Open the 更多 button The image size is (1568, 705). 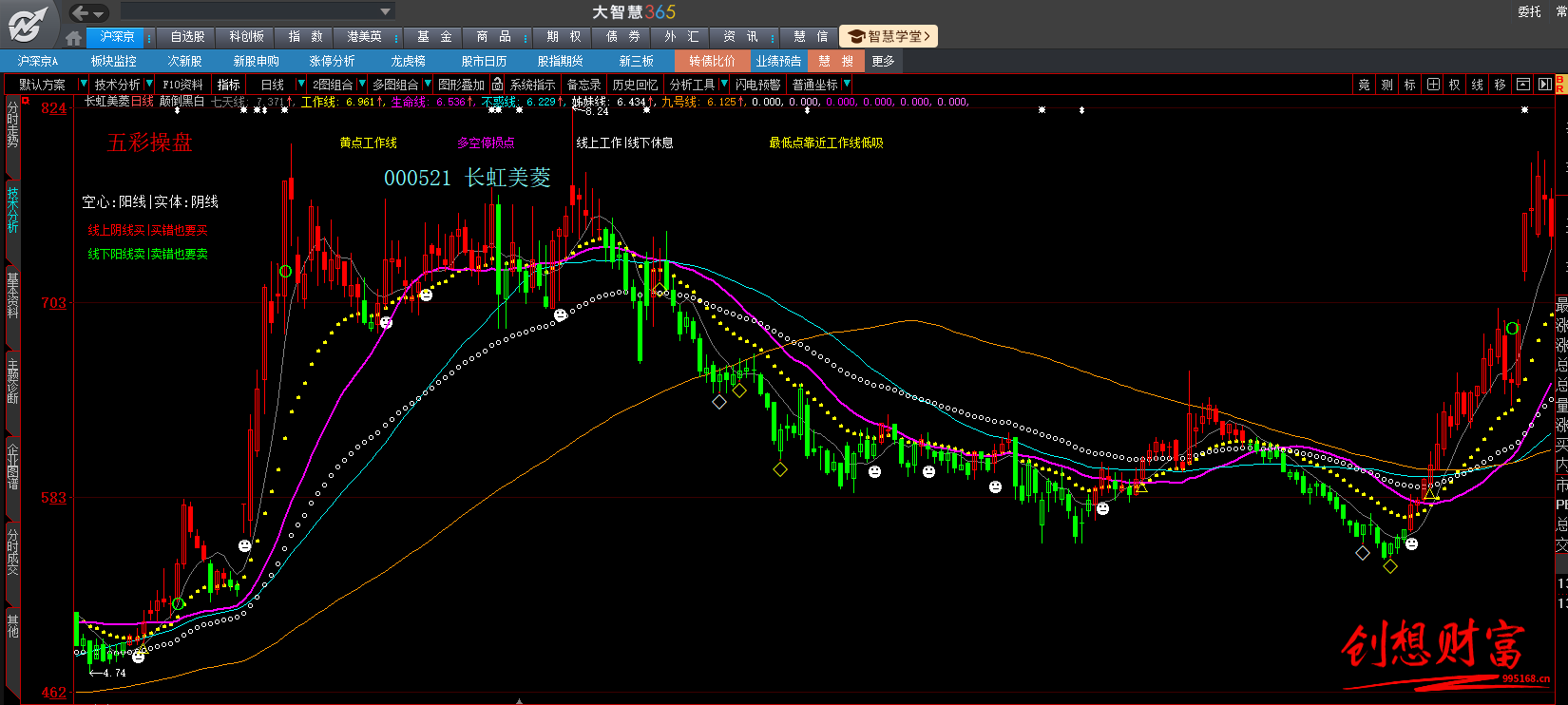pyautogui.click(x=883, y=61)
